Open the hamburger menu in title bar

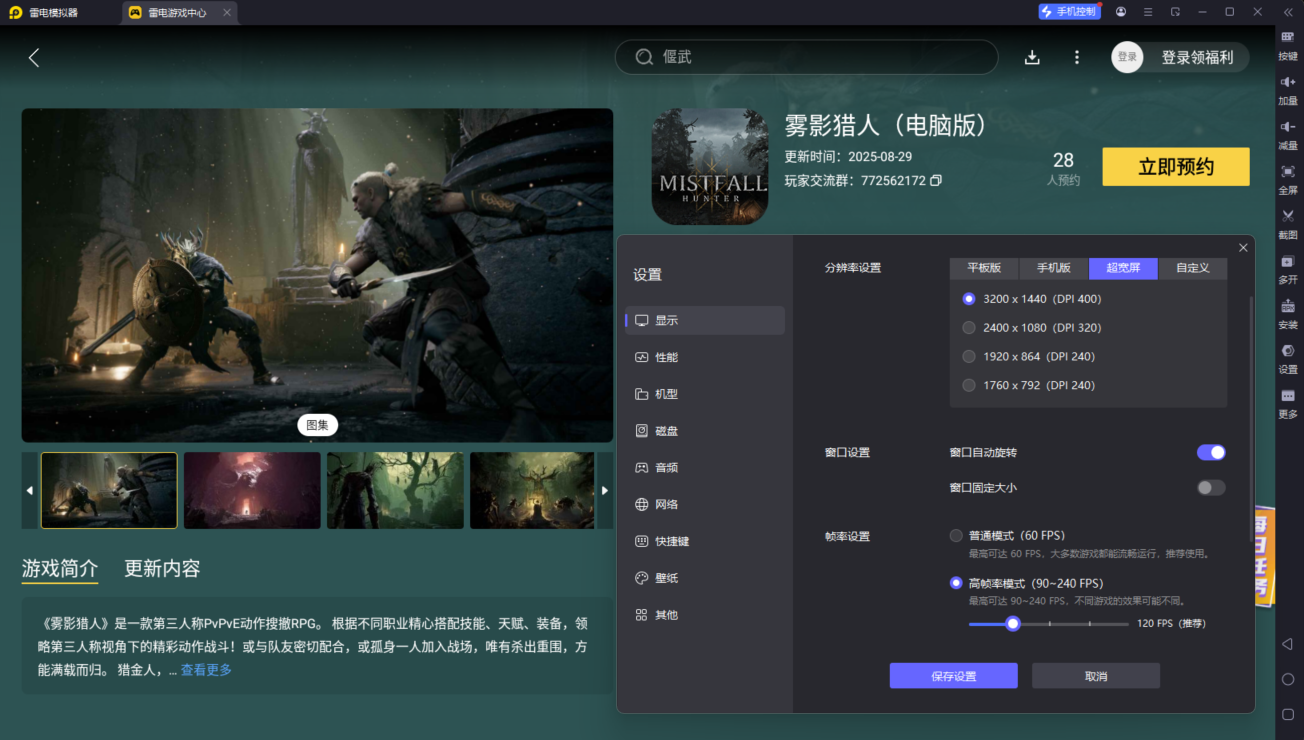point(1148,12)
